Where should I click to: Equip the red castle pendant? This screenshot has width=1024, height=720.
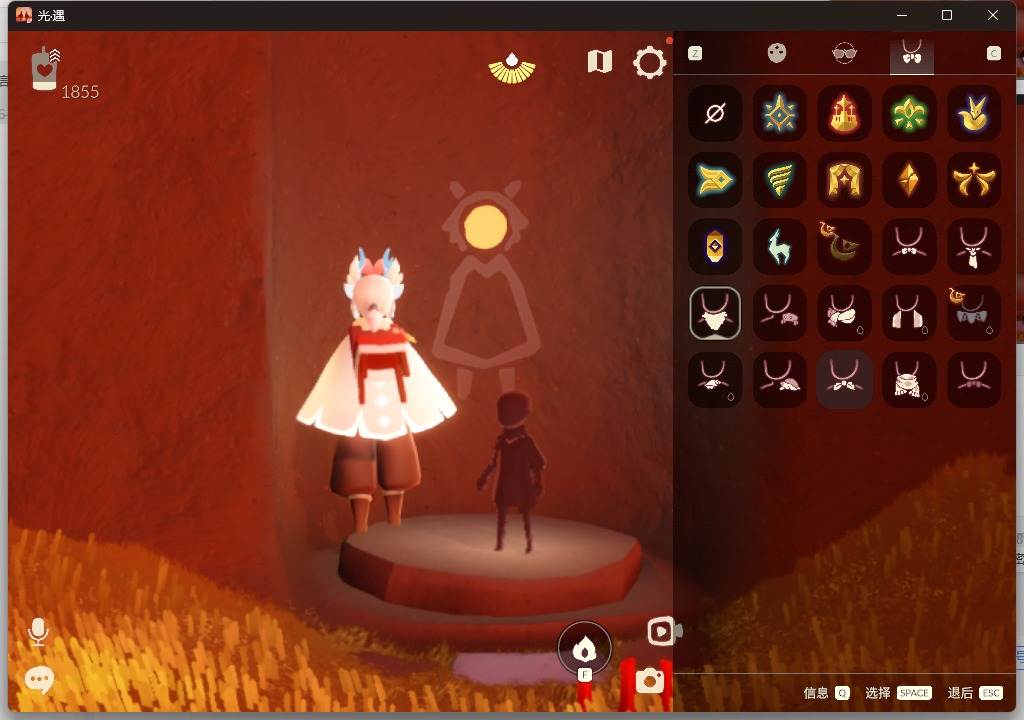point(844,113)
